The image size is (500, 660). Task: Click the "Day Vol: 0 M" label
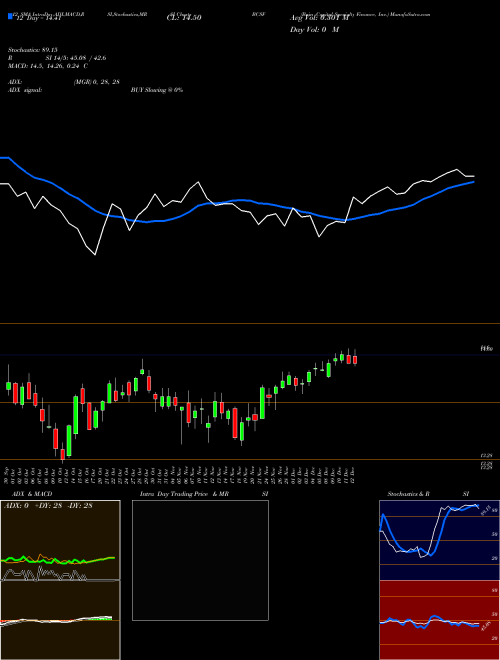tap(314, 29)
